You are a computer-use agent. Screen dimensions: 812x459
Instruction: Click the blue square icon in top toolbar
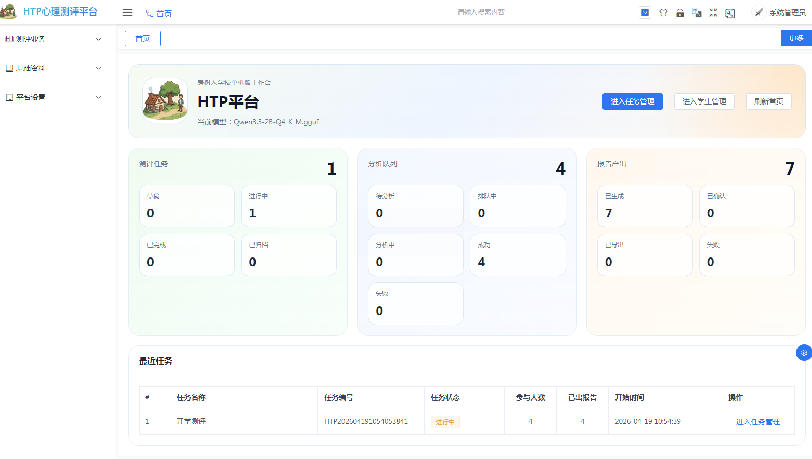(x=645, y=12)
